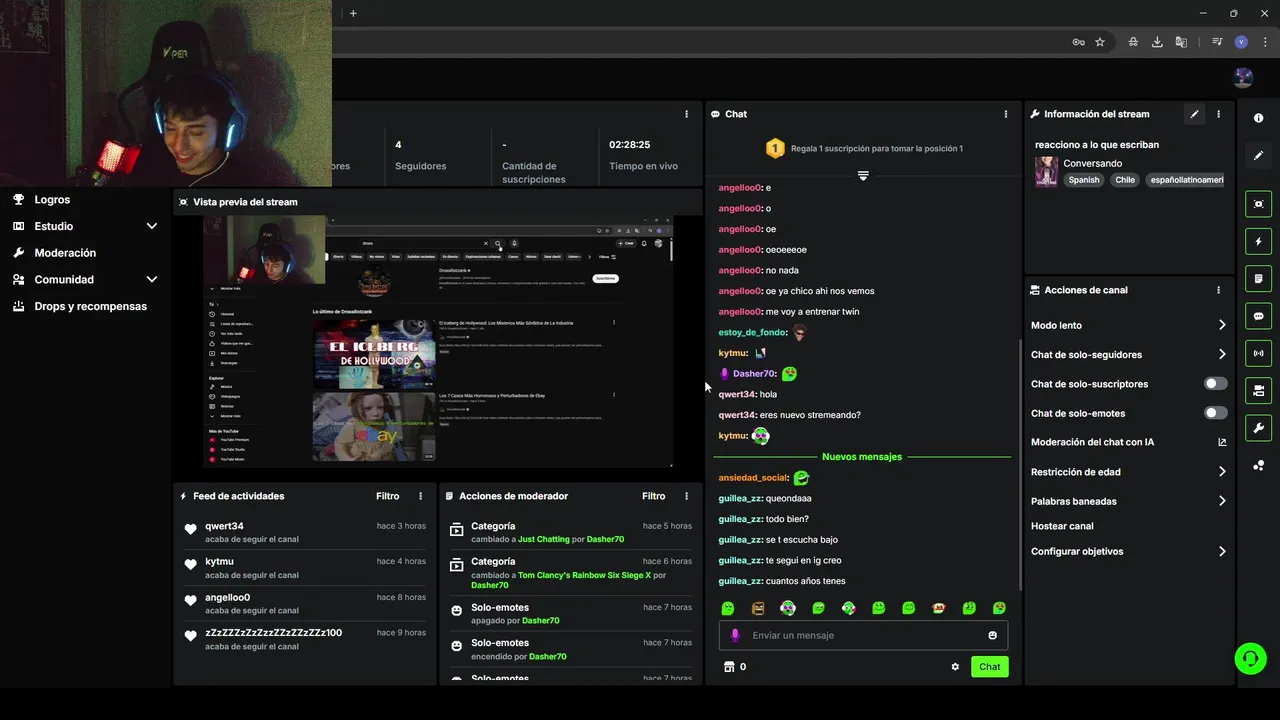Screen dimensions: 1280x720
Task: Click the wrench icon in the right sidebar
Action: click(1258, 428)
